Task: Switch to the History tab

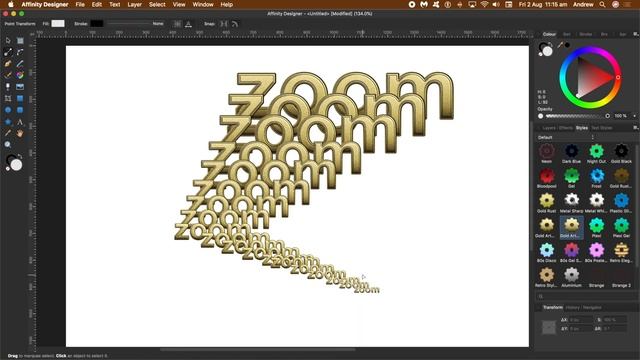Action: [x=572, y=307]
